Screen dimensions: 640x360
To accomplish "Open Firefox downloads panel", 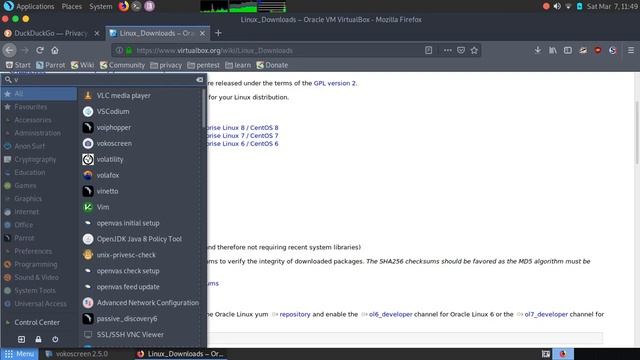I will [538, 50].
